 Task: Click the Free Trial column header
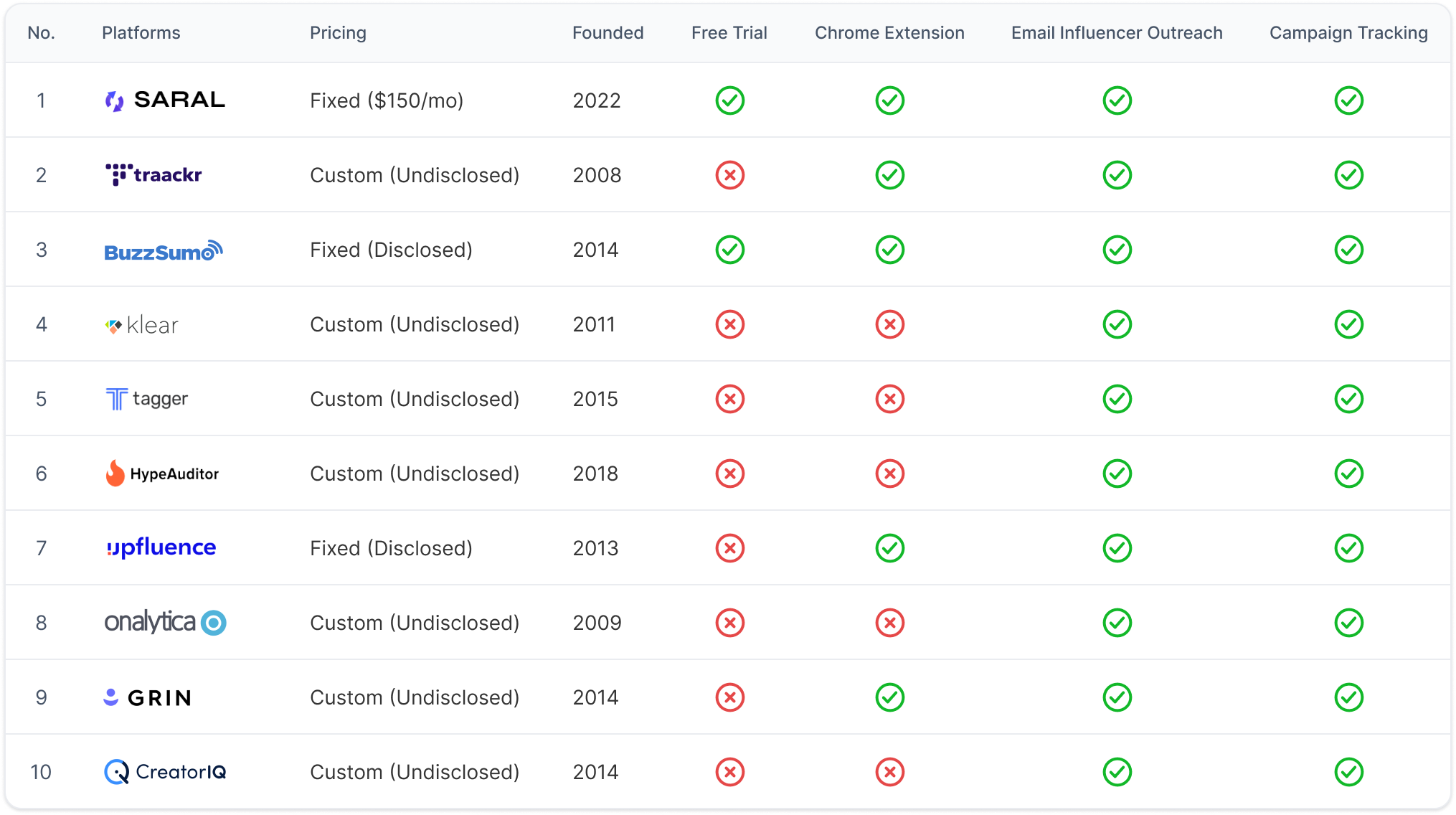click(729, 33)
